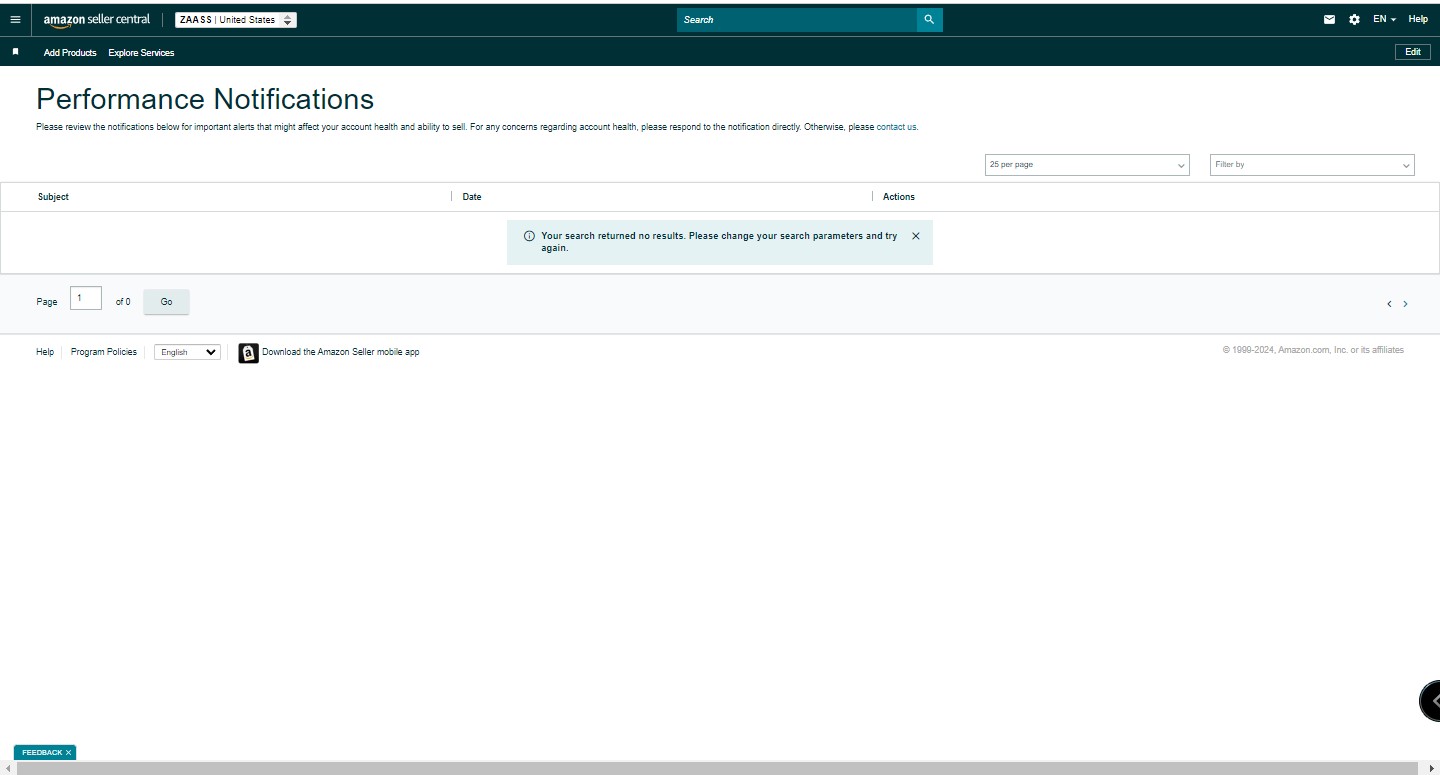Click the bookmark flag icon
1440x775 pixels.
15,52
